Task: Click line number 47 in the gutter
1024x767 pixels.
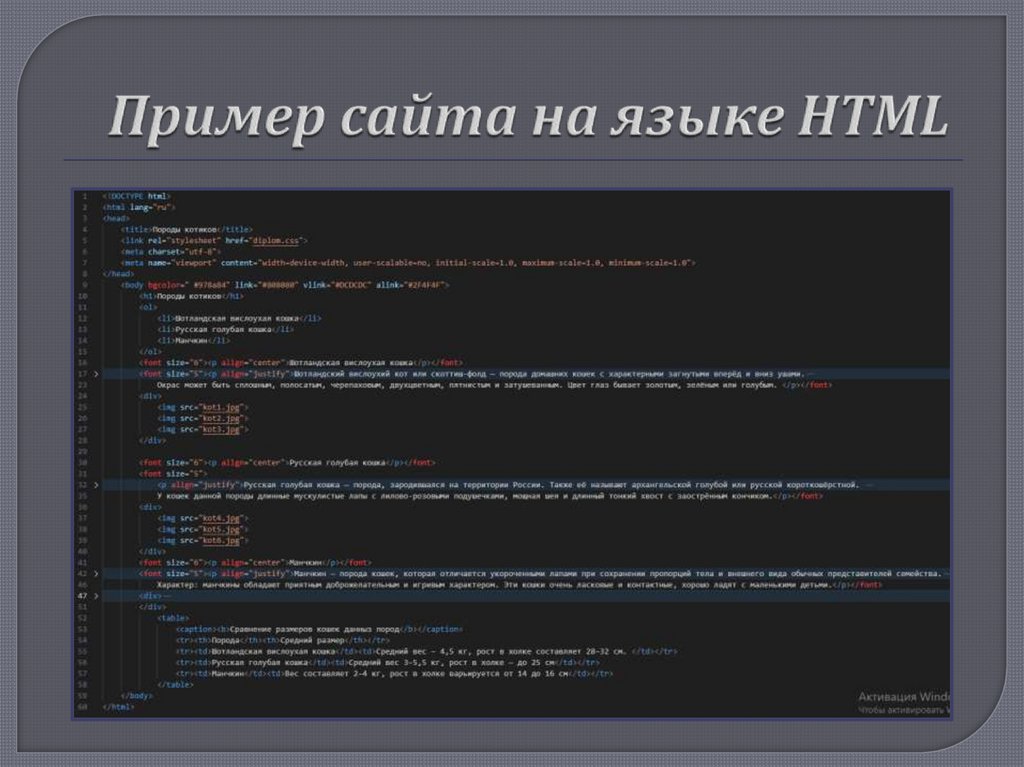Action: pyautogui.click(x=82, y=596)
